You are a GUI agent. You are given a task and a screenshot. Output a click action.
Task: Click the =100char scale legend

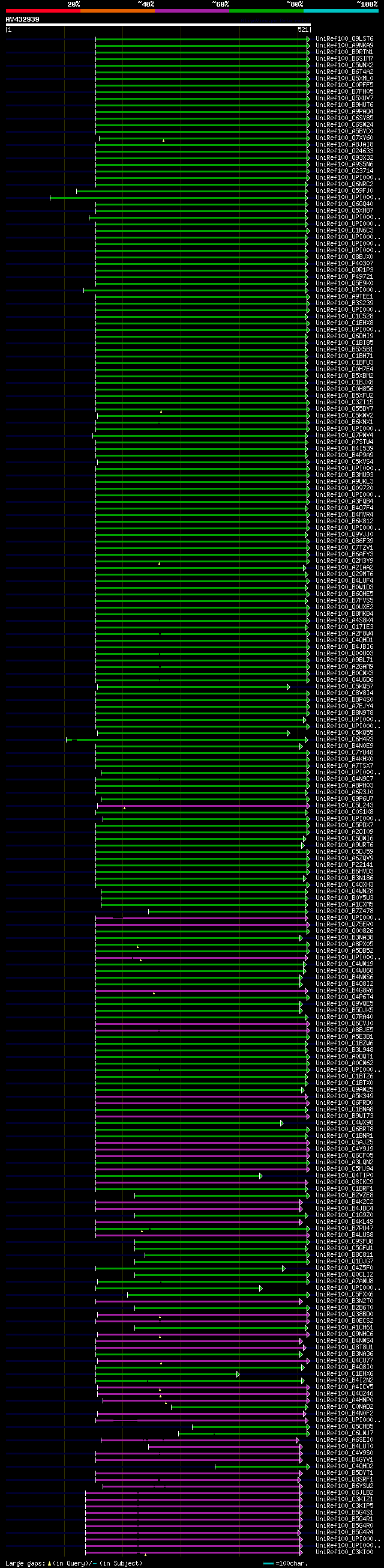(286, 1563)
